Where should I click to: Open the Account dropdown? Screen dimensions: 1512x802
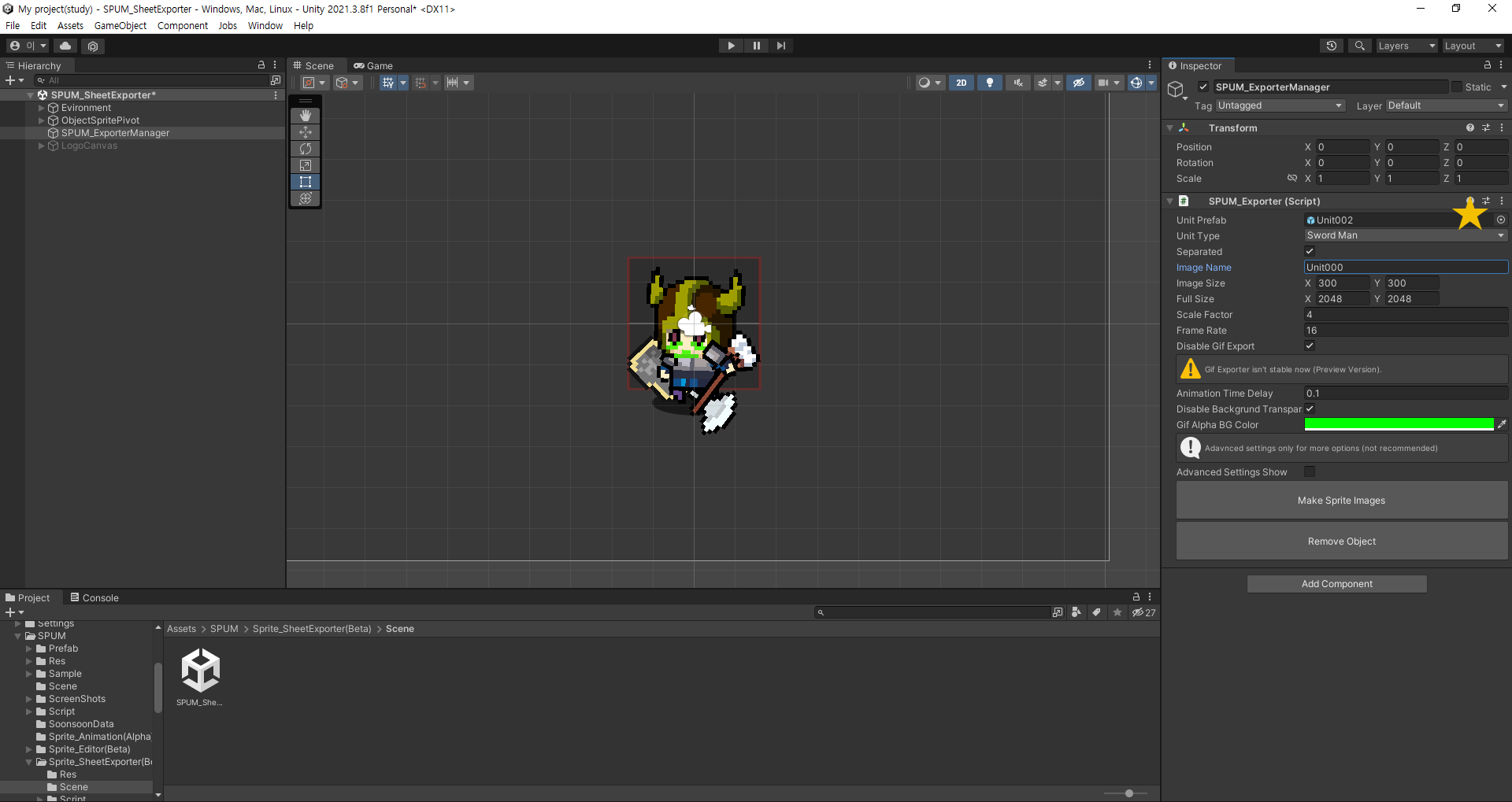coord(28,46)
